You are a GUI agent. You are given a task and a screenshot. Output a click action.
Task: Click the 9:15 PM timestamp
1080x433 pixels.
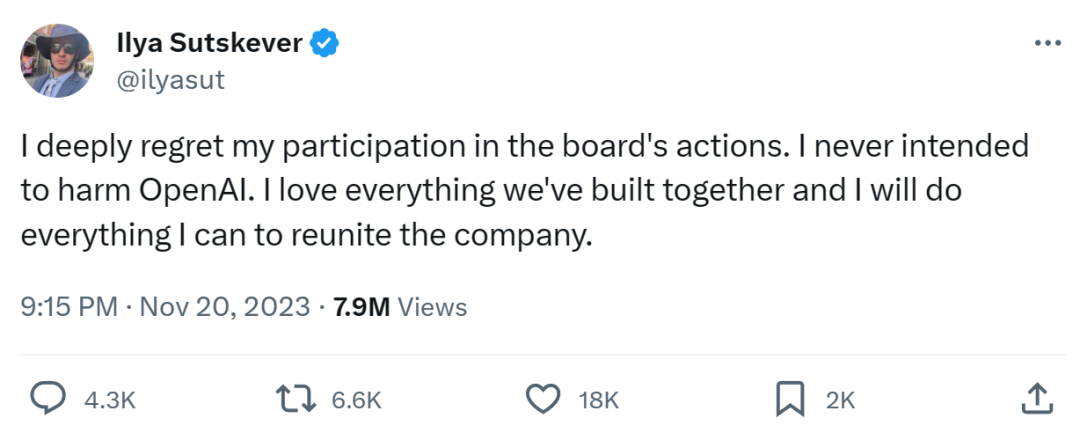point(70,306)
